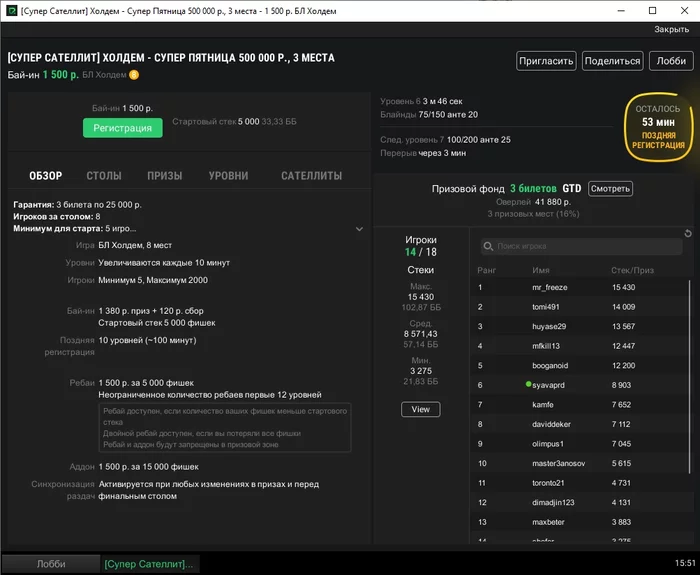Click the Сред. 8 571,43 average stack value
Image resolution: width=700 pixels, height=575 pixels.
421,334
